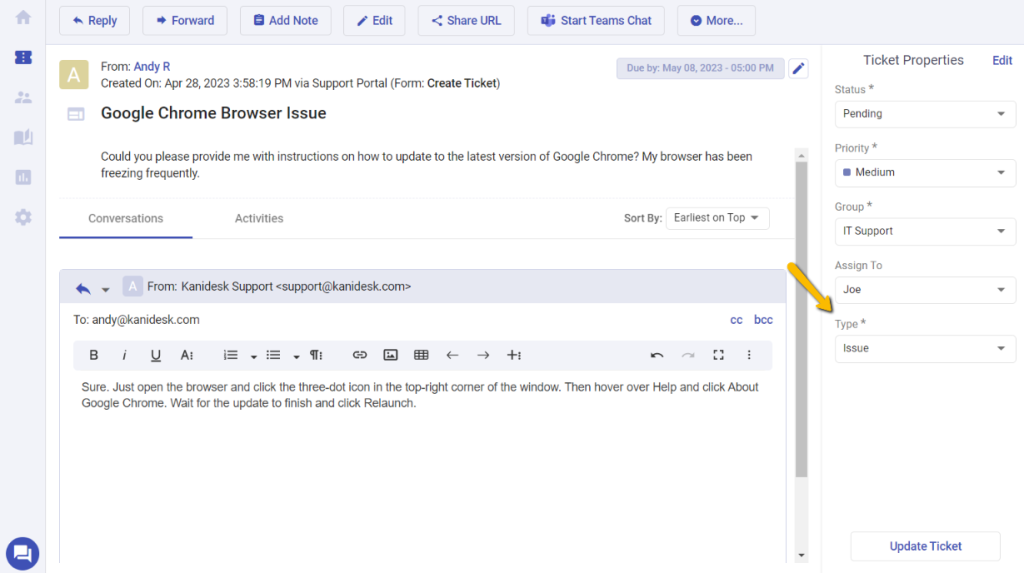Open the Home icon in sidebar
Screen dimensions: 1024x573
(23, 18)
